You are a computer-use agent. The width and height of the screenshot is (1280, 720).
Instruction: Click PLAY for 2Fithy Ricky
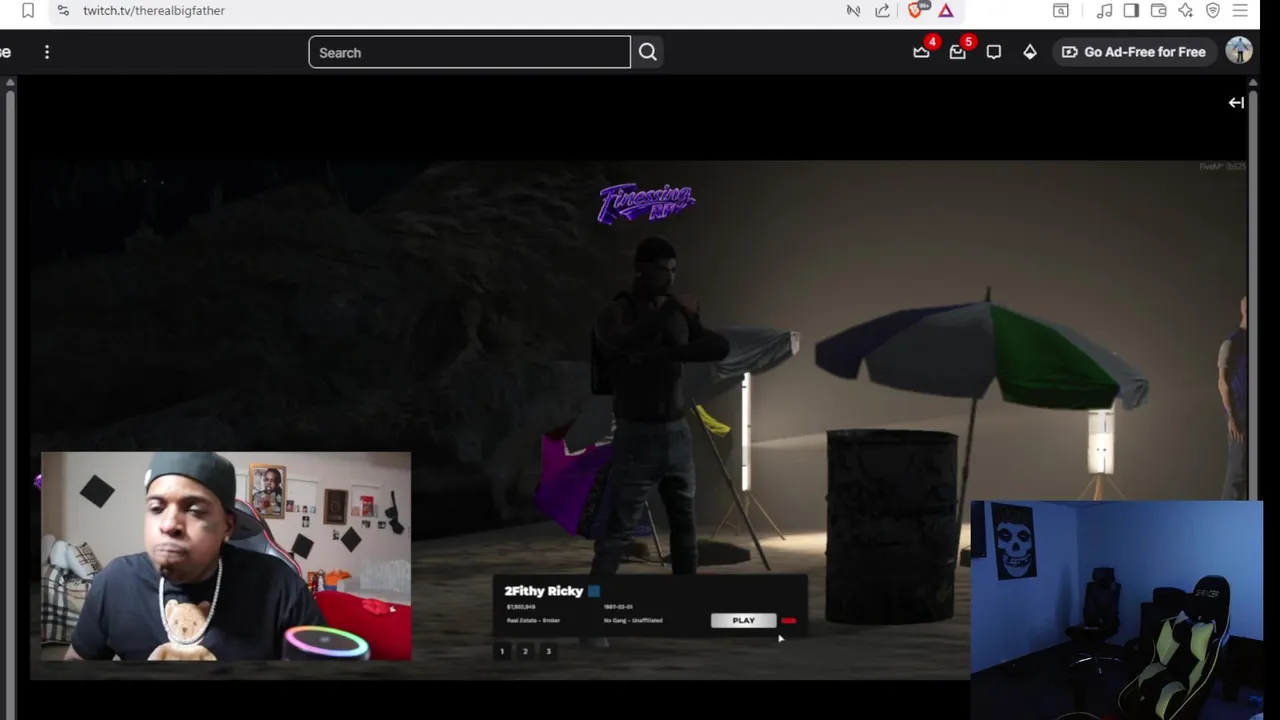click(743, 620)
